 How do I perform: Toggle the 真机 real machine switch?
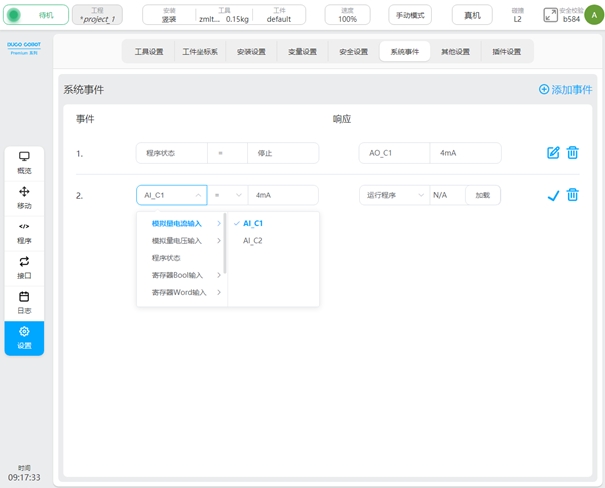pos(471,15)
